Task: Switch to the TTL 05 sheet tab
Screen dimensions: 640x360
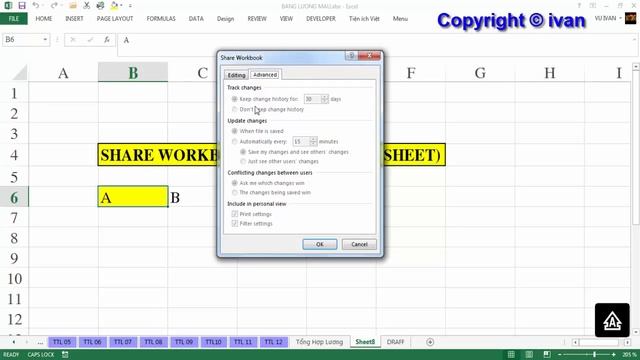Action: click(62, 342)
